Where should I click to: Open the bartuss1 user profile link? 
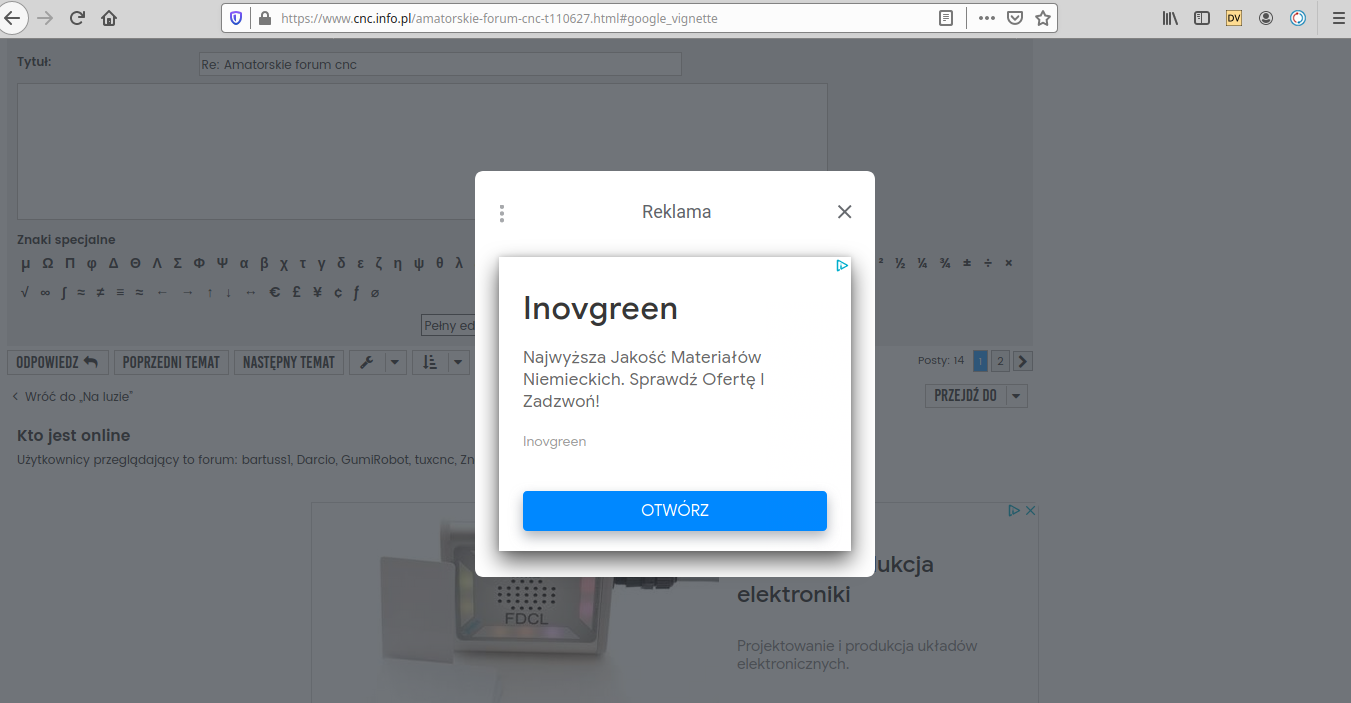pyautogui.click(x=266, y=460)
